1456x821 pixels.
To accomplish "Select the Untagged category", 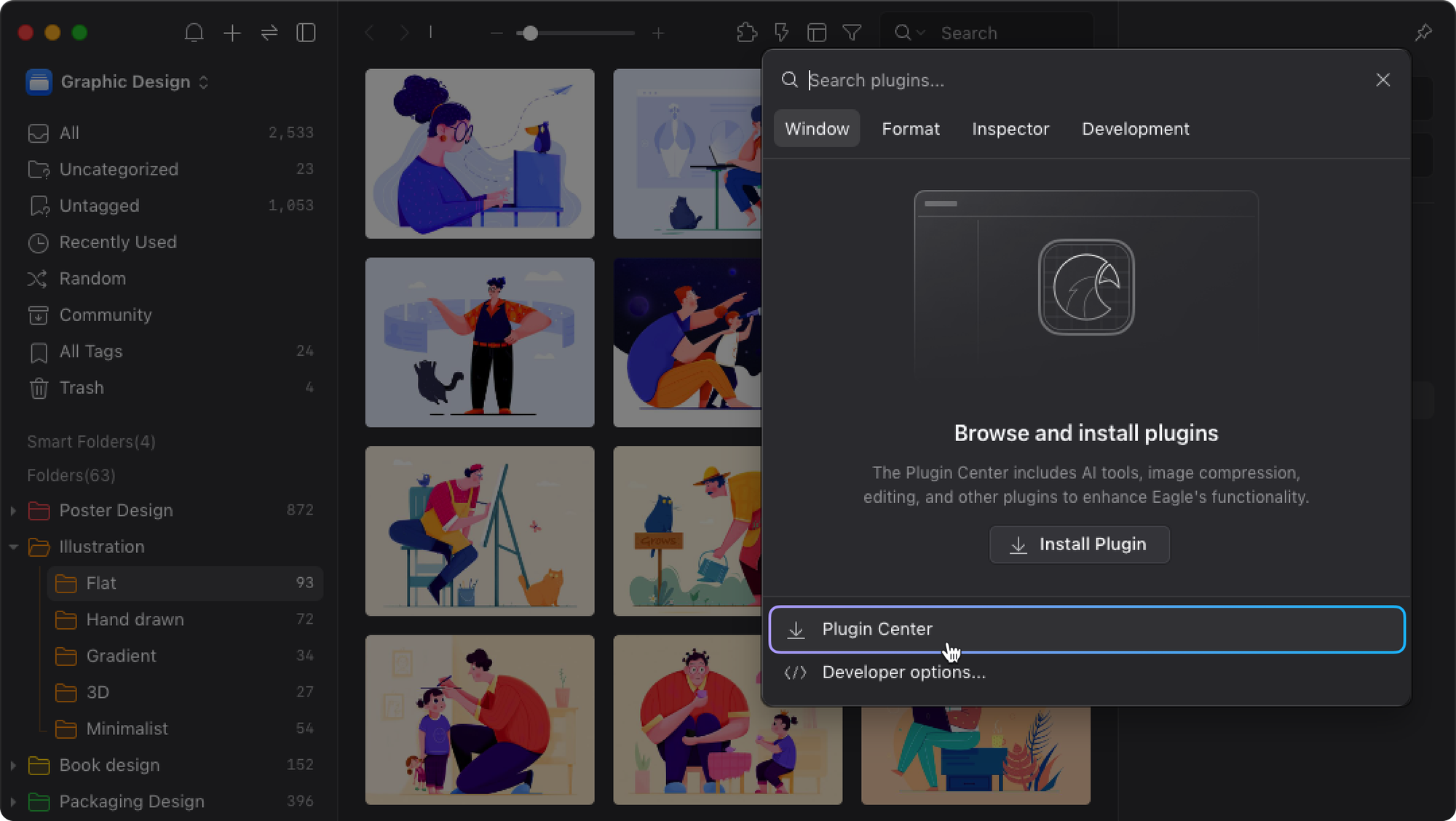I will coord(99,205).
